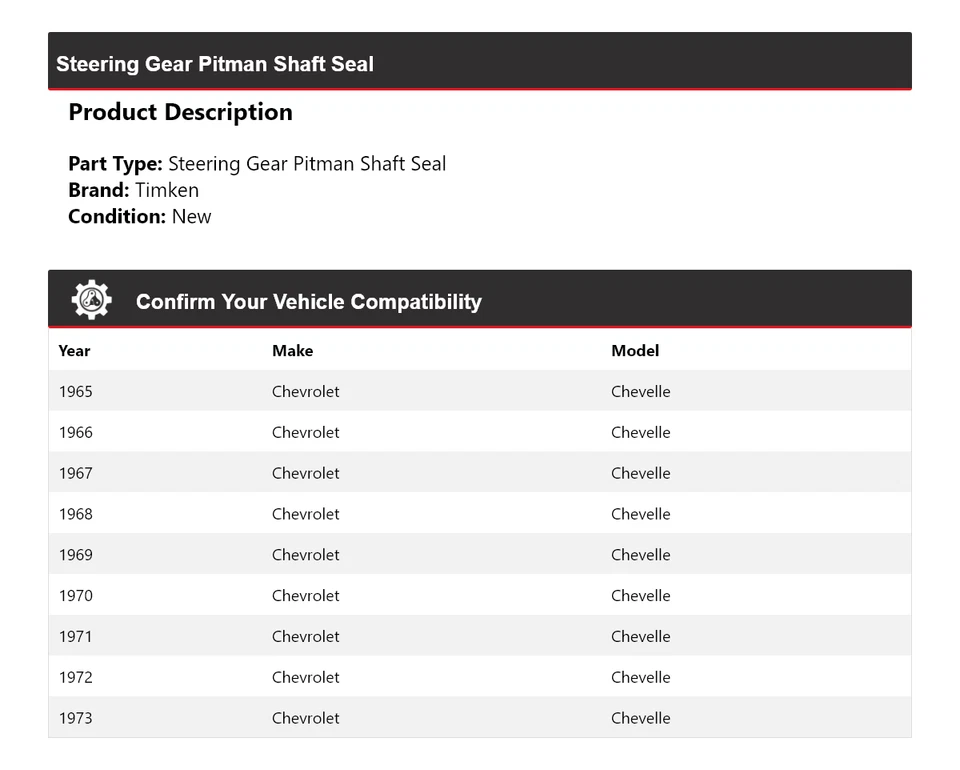The height and width of the screenshot is (770, 960).
Task: Select the 1968 year cell
Action: [75, 515]
